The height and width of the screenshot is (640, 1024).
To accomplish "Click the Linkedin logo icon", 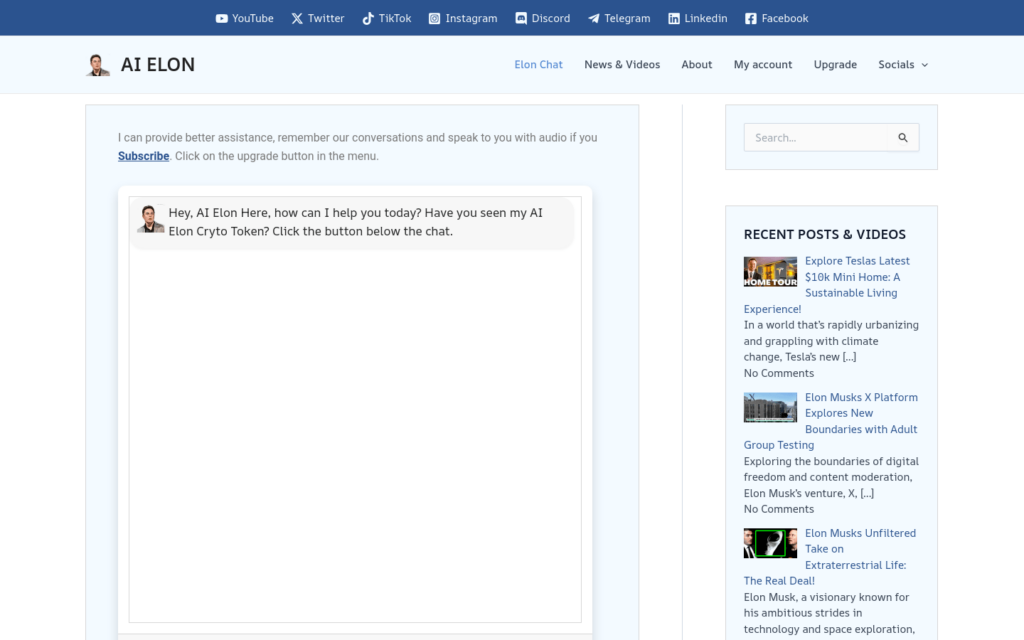I will [x=673, y=18].
